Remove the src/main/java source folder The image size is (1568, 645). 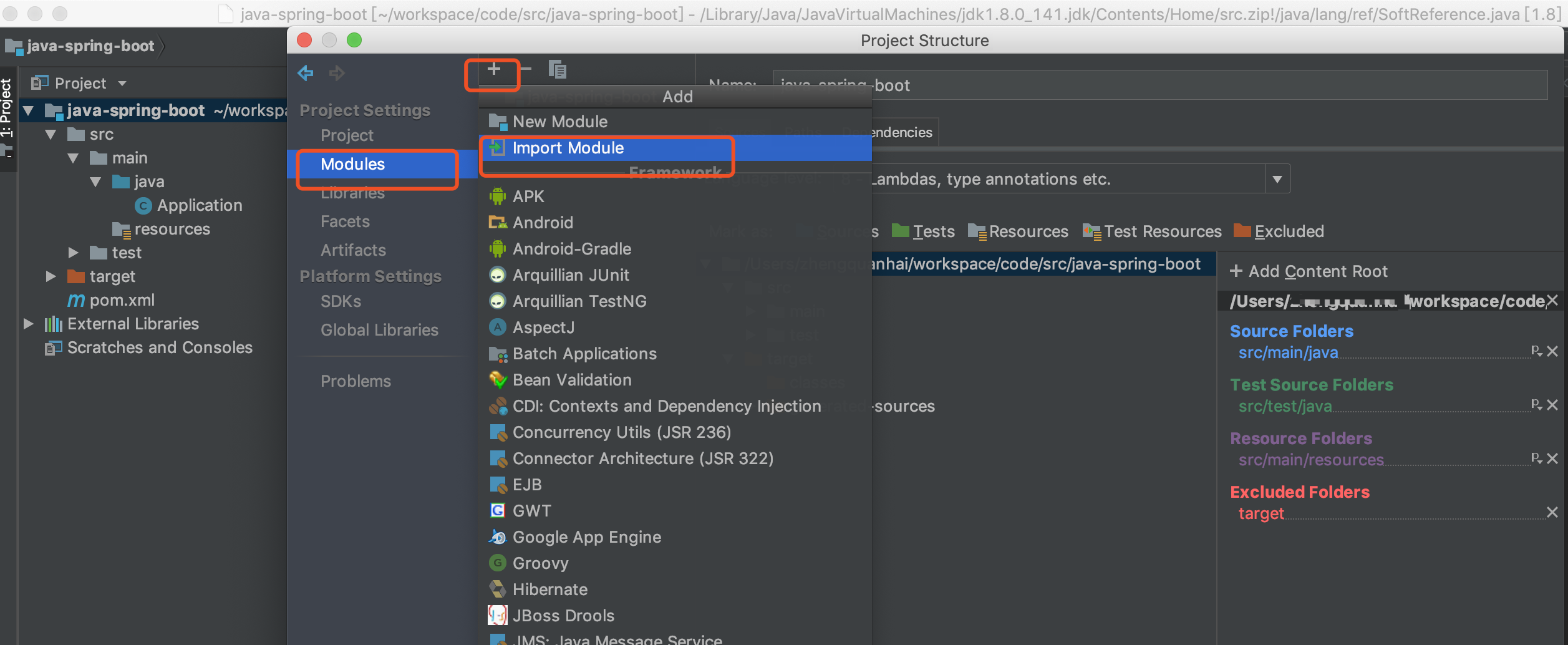click(1552, 352)
